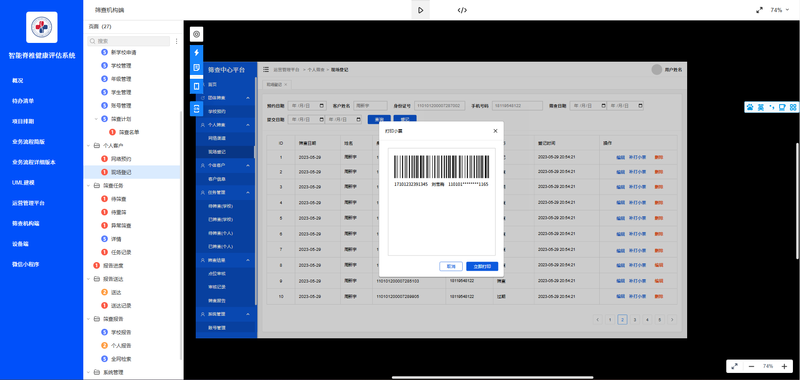The height and width of the screenshot is (380, 800).
Task: Click 立即打印 in the print dialog
Action: click(x=482, y=266)
